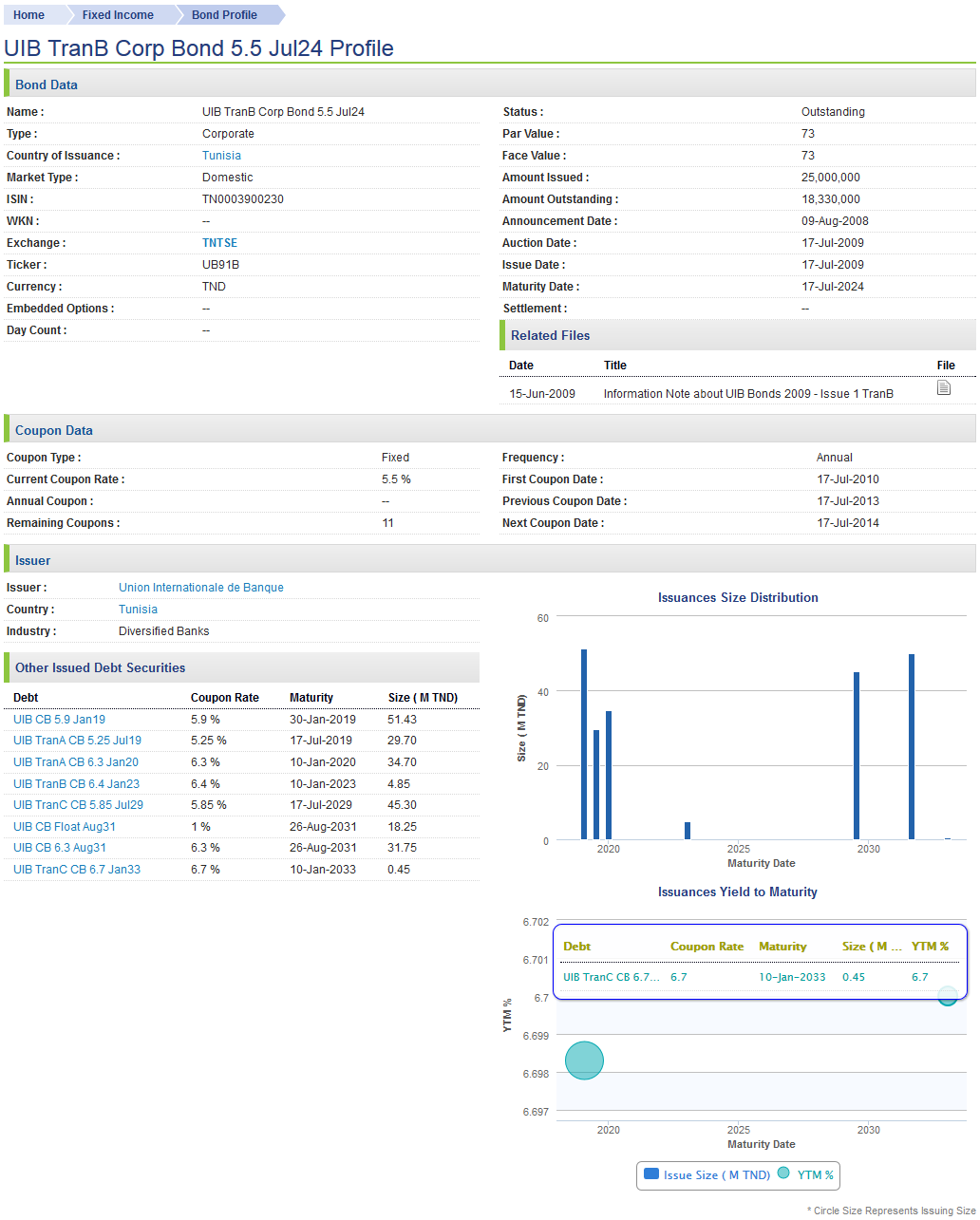Open TNTSE exchange link
Image resolution: width=980 pixels, height=1220 pixels.
point(219,243)
